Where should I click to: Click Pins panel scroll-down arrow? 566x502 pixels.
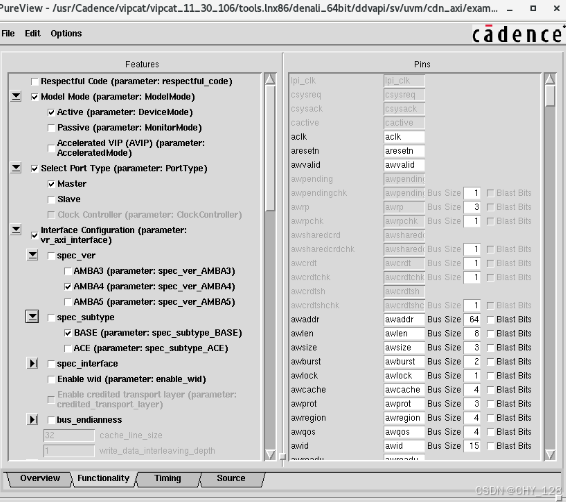coord(550,455)
